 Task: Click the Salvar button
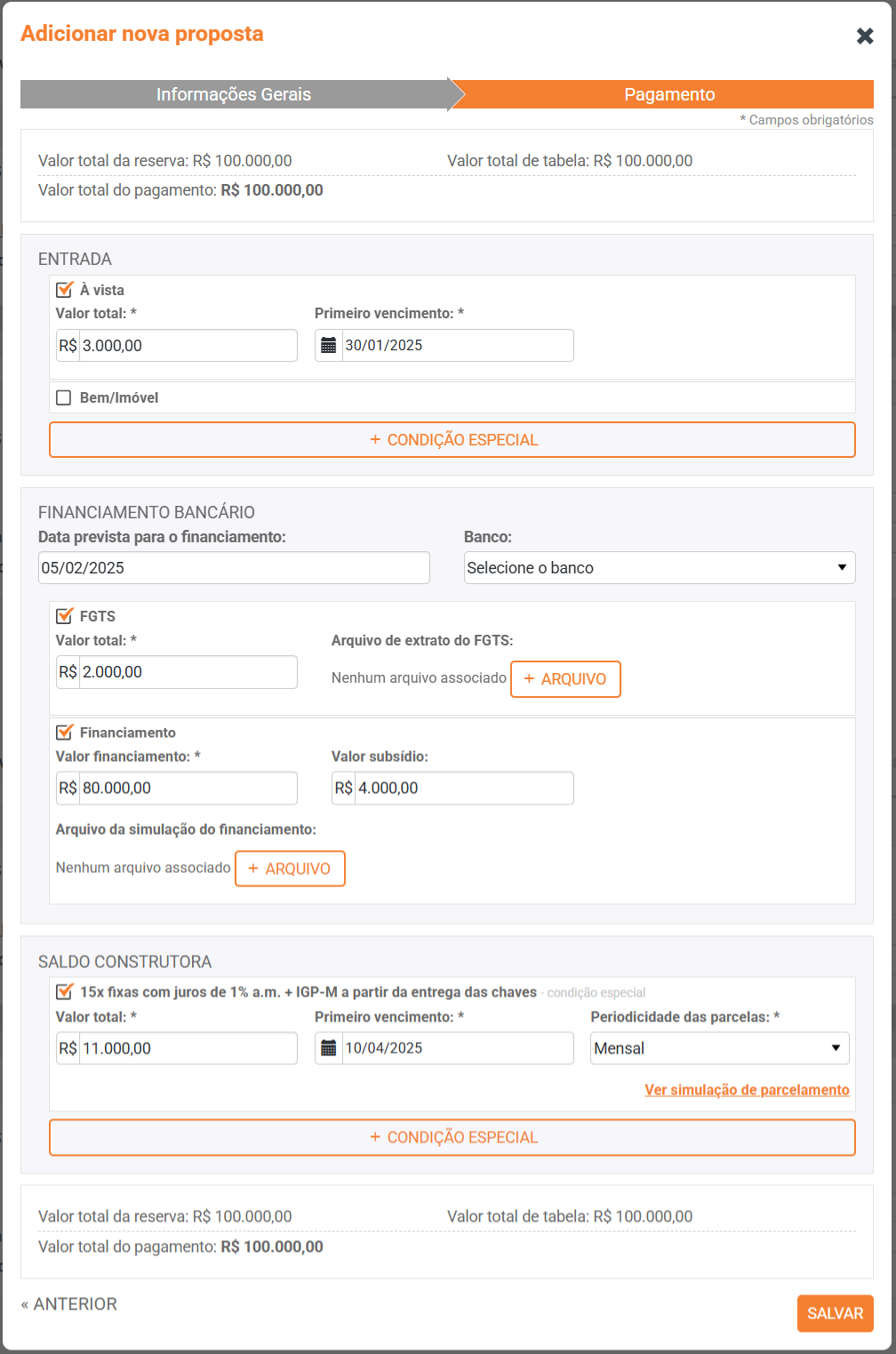pyautogui.click(x=835, y=1313)
